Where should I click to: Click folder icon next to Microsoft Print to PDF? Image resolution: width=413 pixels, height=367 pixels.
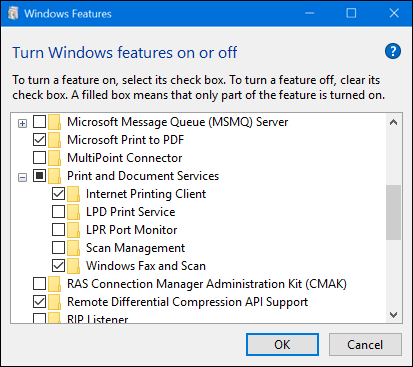pos(54,140)
